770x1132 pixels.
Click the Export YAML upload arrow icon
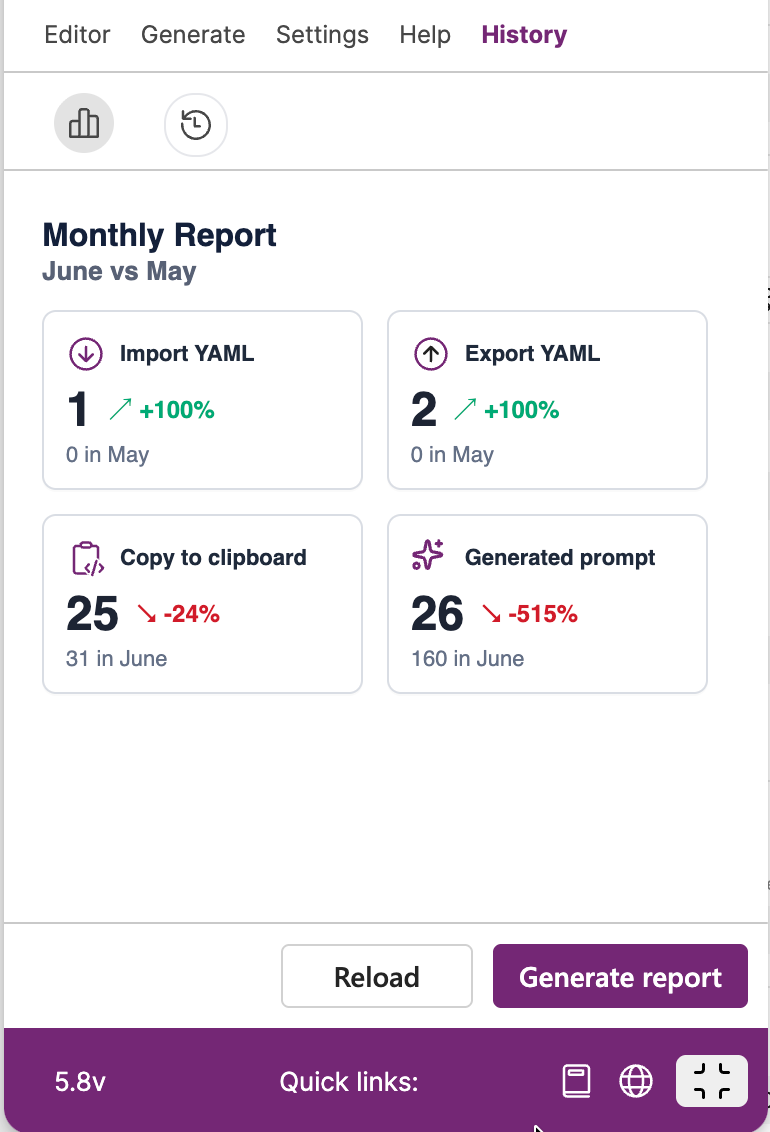click(431, 354)
